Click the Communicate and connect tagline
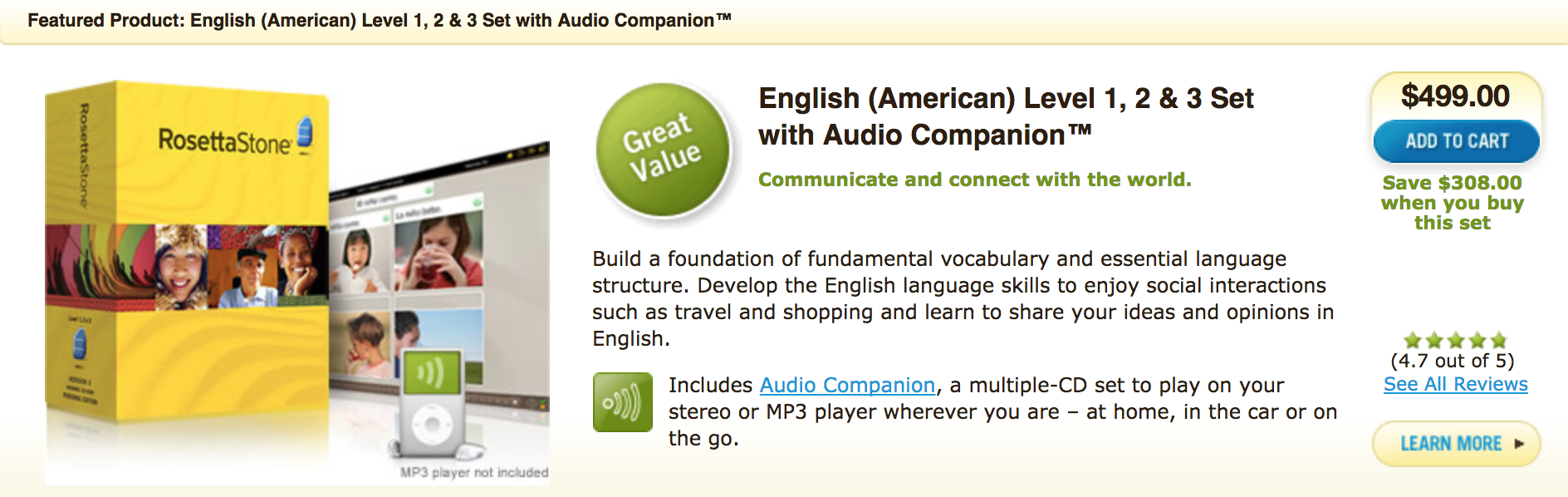 974,180
